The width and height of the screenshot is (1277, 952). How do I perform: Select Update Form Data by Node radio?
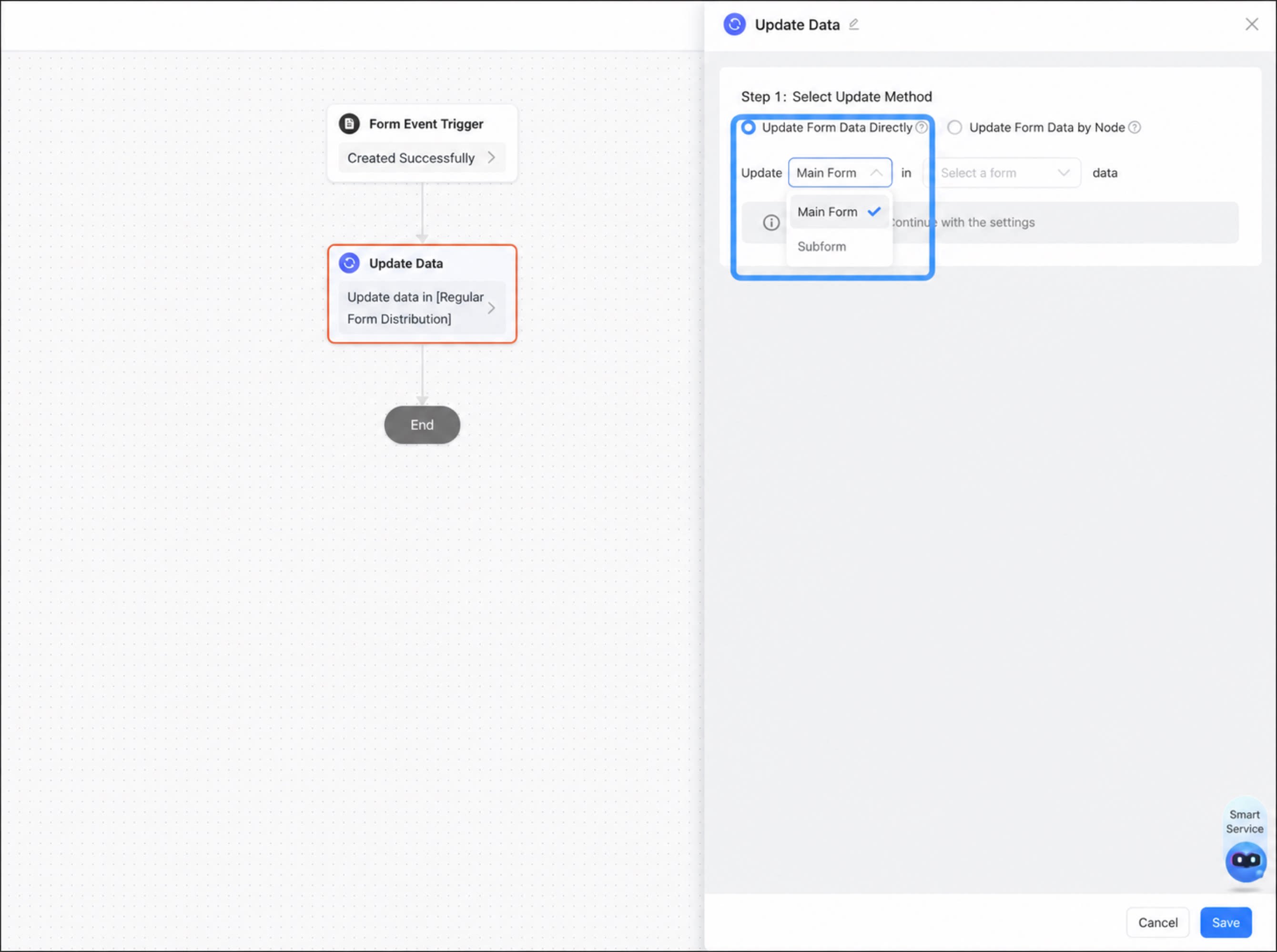click(954, 127)
